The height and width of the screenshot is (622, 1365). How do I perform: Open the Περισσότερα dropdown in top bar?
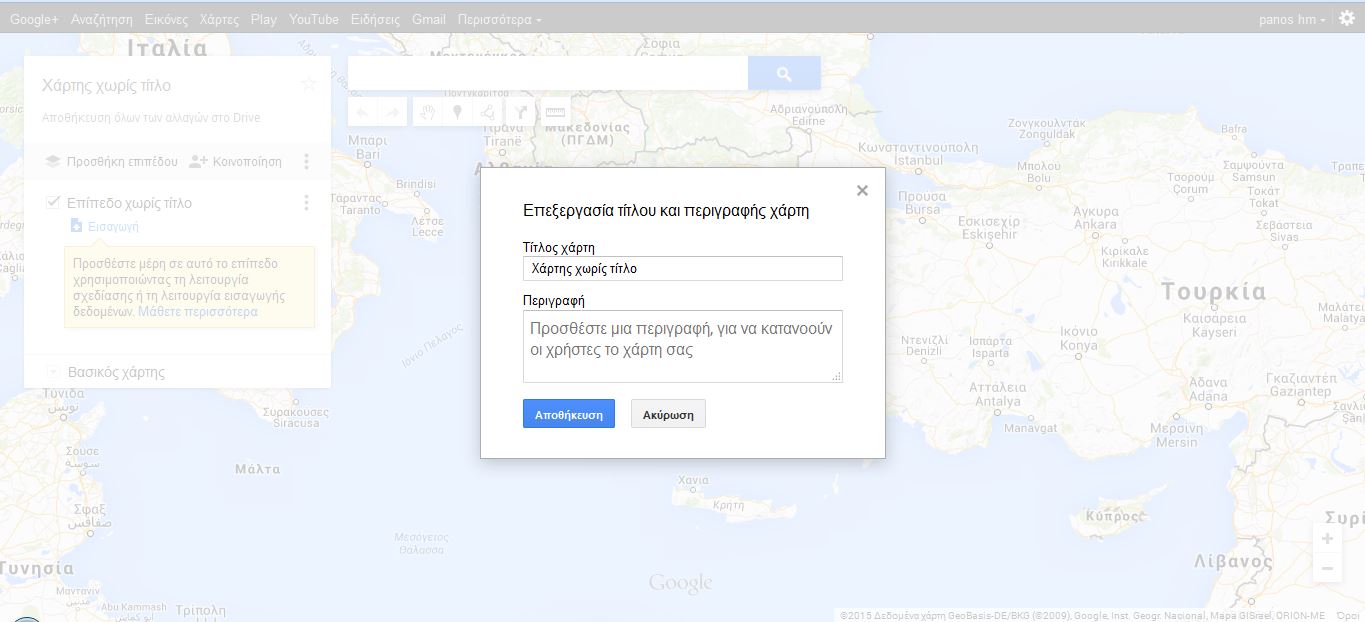[x=500, y=19]
